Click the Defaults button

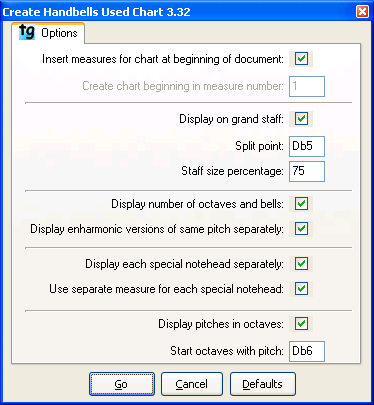pos(263,384)
